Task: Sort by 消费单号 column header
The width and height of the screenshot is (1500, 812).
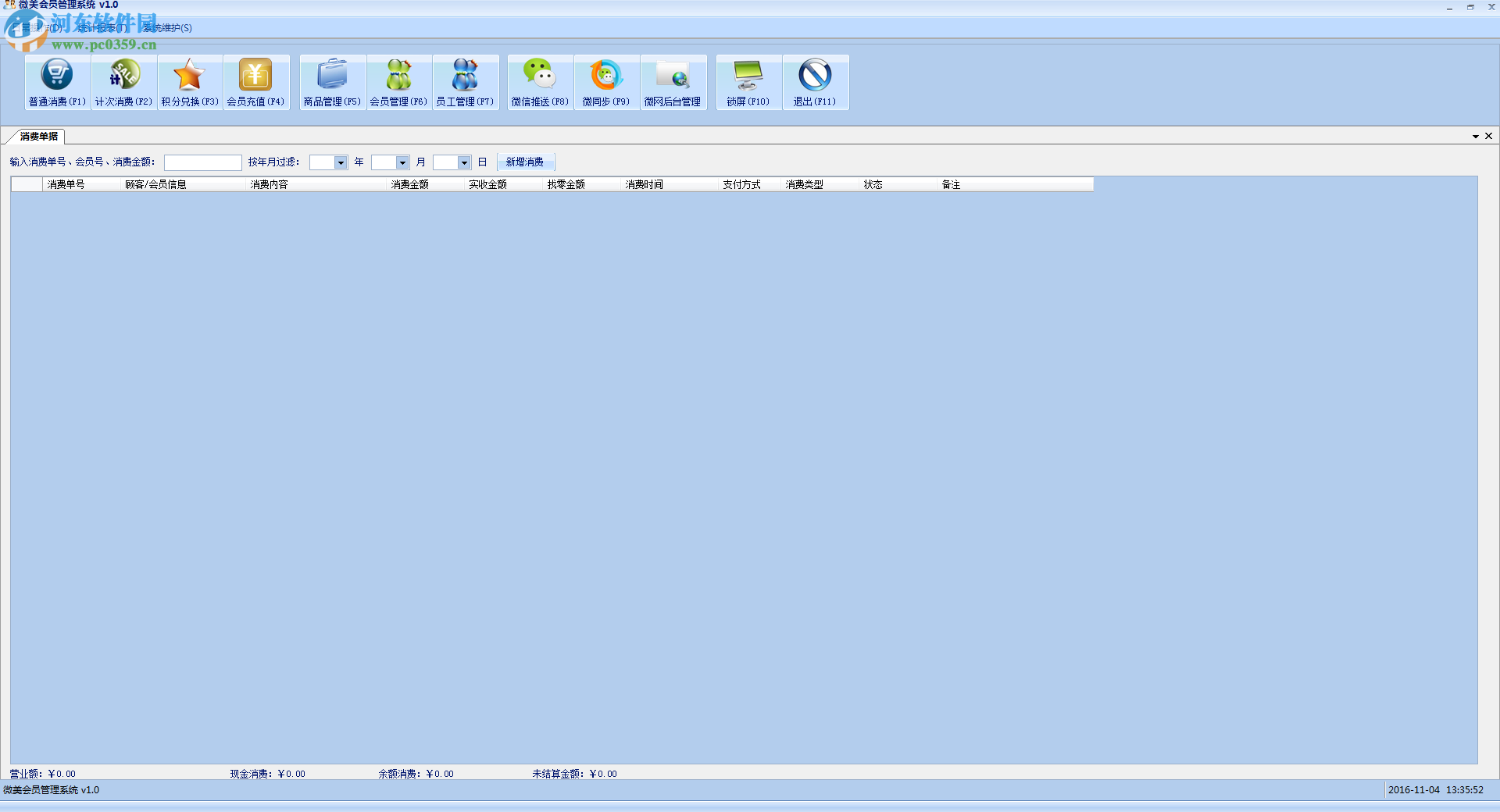Action: coord(82,184)
